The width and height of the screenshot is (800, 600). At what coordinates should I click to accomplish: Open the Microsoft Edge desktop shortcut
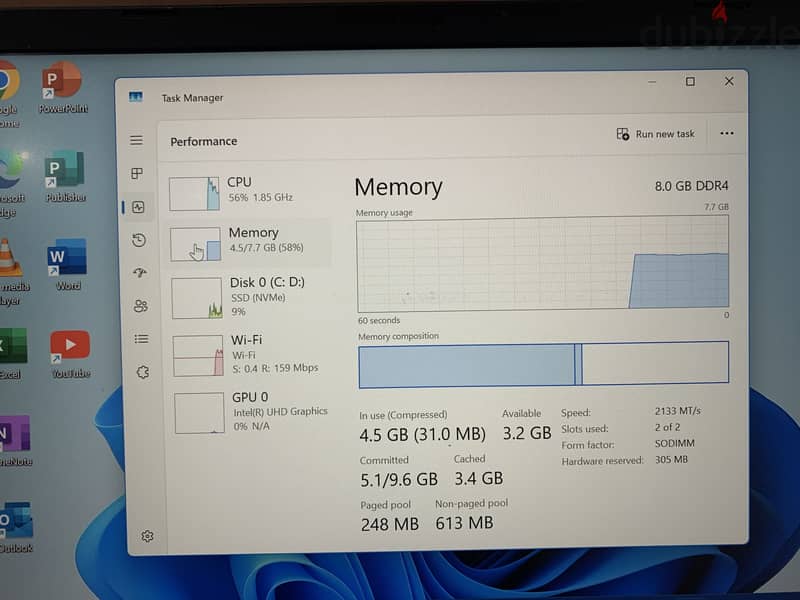(10, 184)
